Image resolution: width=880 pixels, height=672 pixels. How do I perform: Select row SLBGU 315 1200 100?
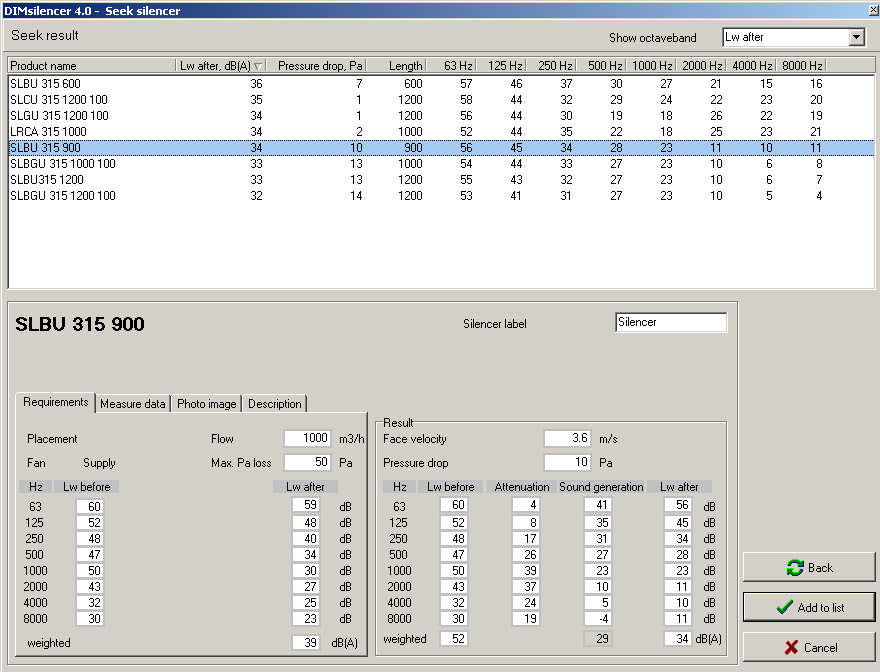[441, 195]
